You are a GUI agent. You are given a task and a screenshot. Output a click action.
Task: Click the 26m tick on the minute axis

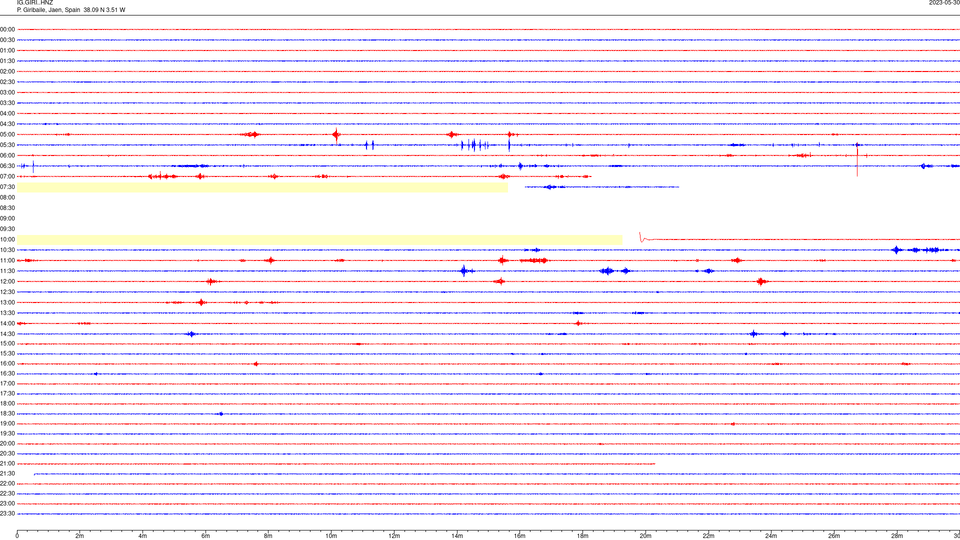(834, 536)
